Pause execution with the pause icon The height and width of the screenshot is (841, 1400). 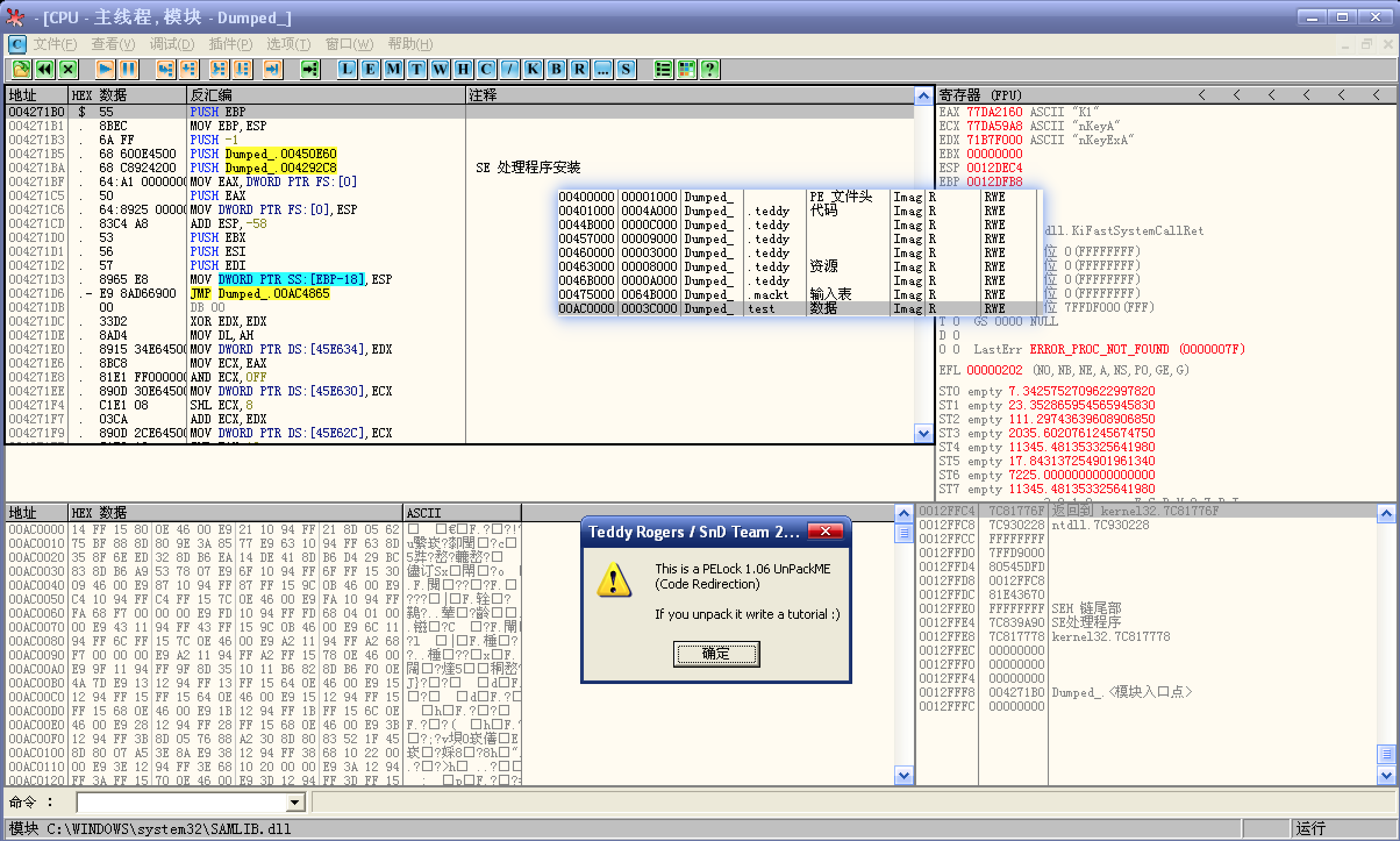[128, 69]
